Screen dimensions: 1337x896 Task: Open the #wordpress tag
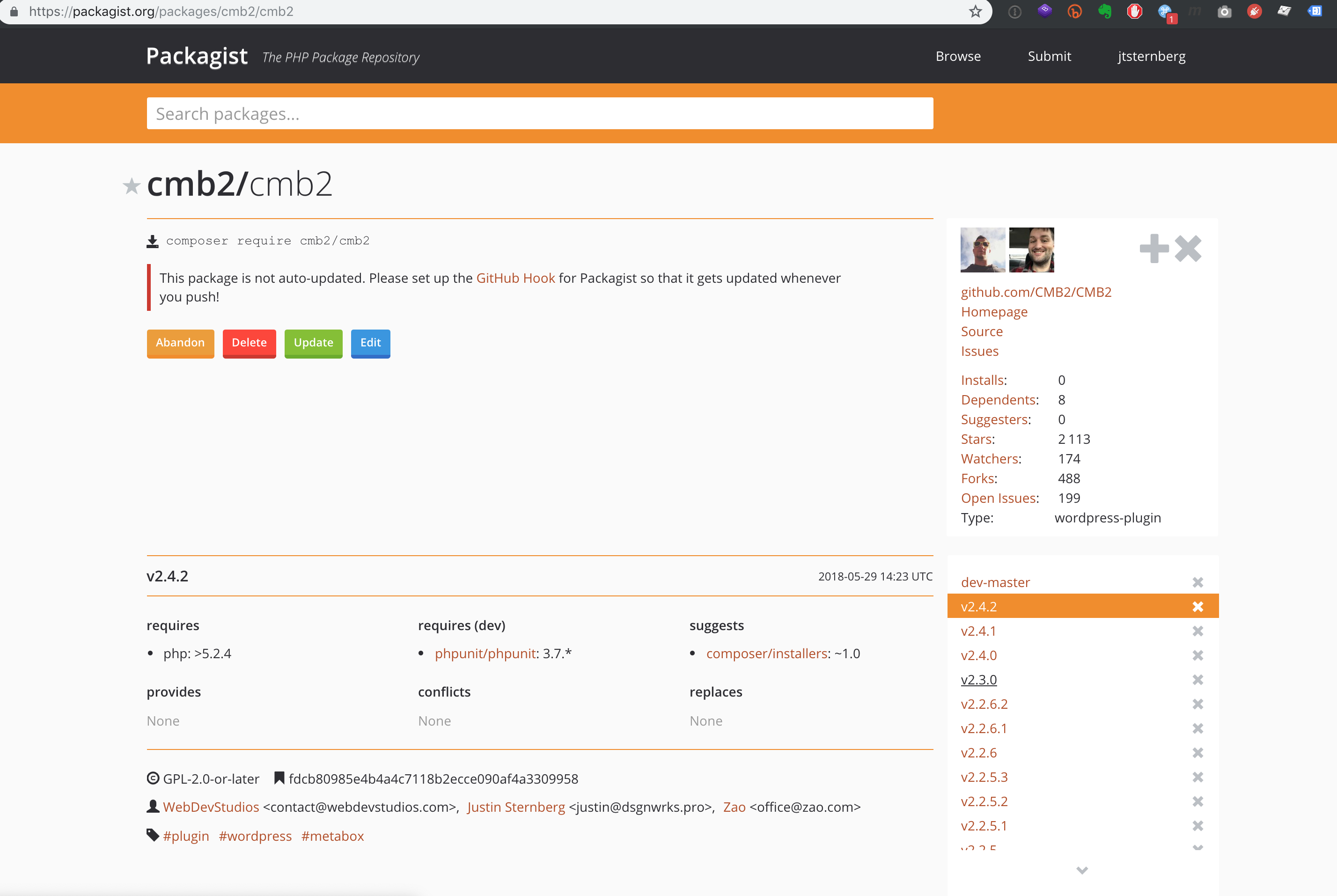[x=255, y=836]
